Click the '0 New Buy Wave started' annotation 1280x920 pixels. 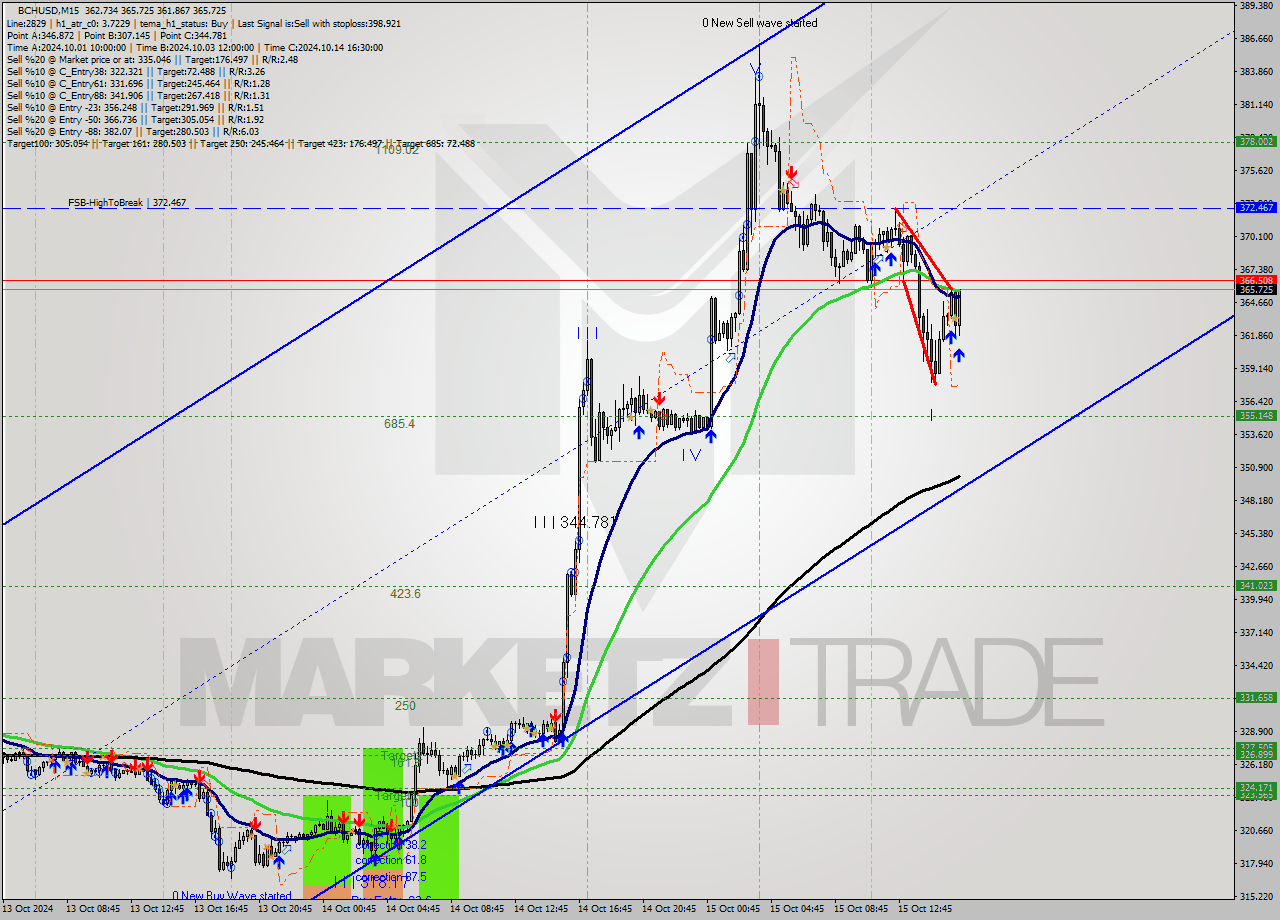click(x=231, y=896)
